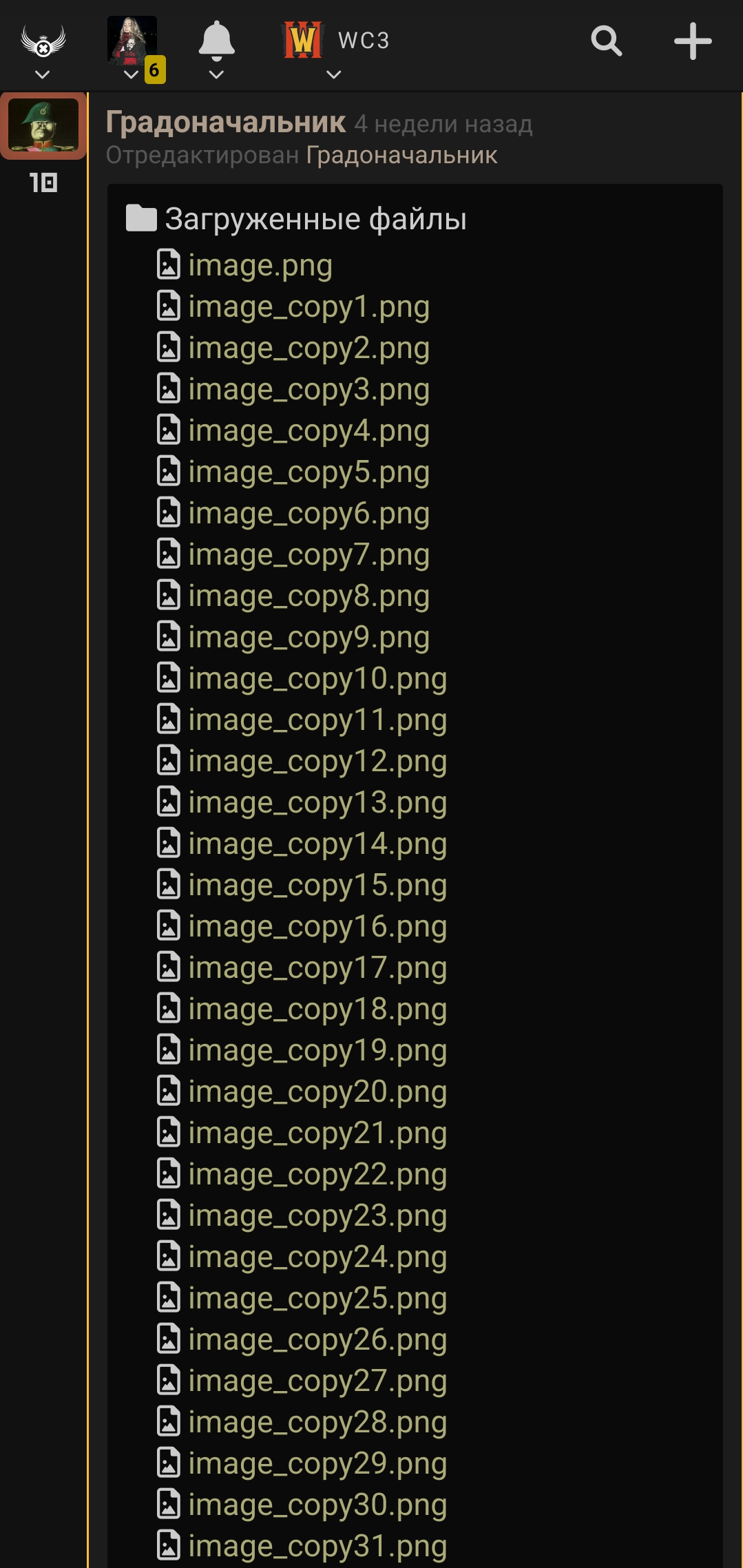Expand the chevron under the bell
This screenshot has height=1568, width=743.
point(216,74)
